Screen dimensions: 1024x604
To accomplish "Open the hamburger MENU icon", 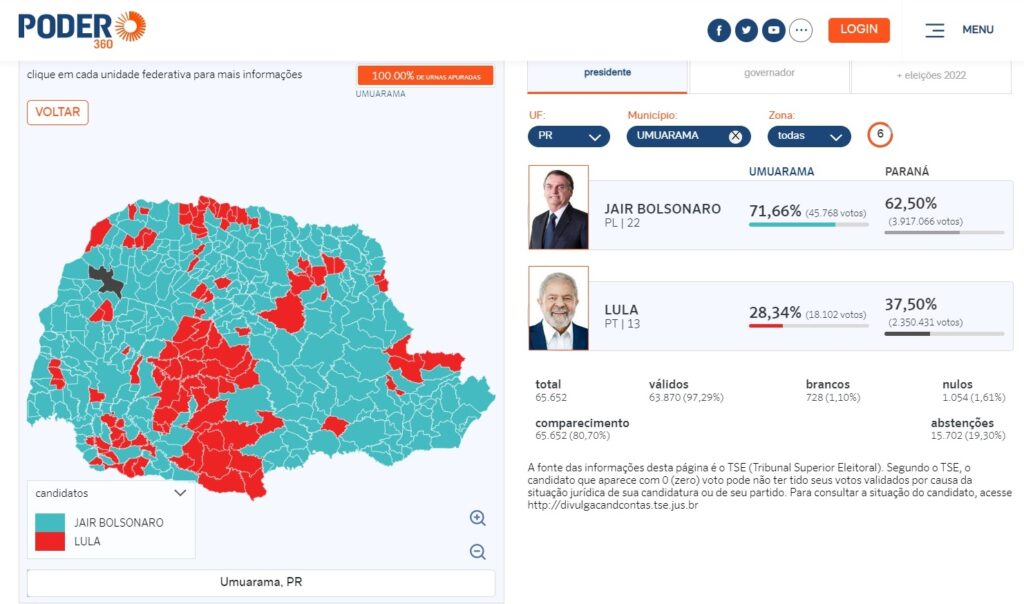I will pos(935,30).
